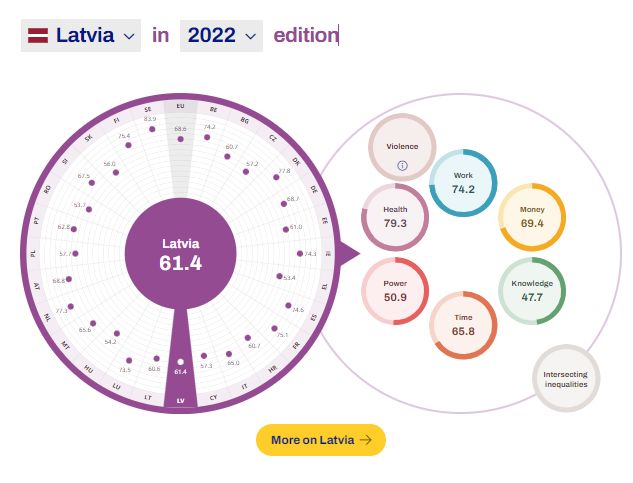Image resolution: width=633 pixels, height=483 pixels.
Task: Open the Intersecting inequalities bubble
Action: (565, 379)
